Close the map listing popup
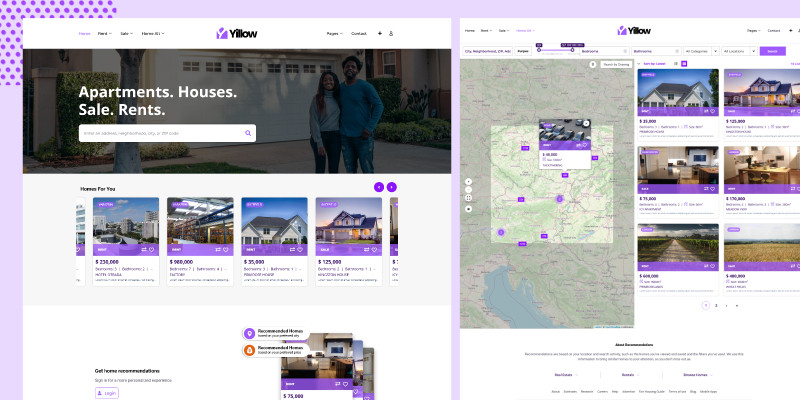Image resolution: width=800 pixels, height=400 pixels. pos(586,124)
